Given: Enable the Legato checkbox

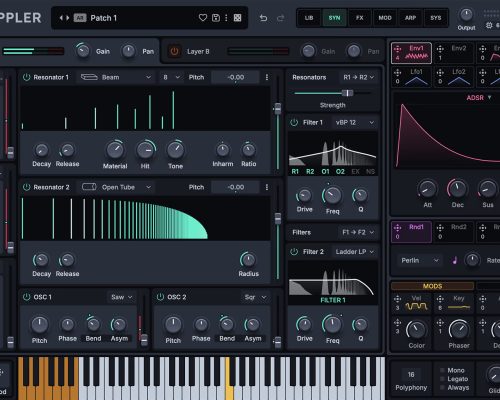Looking at the screenshot, I should 442,379.
